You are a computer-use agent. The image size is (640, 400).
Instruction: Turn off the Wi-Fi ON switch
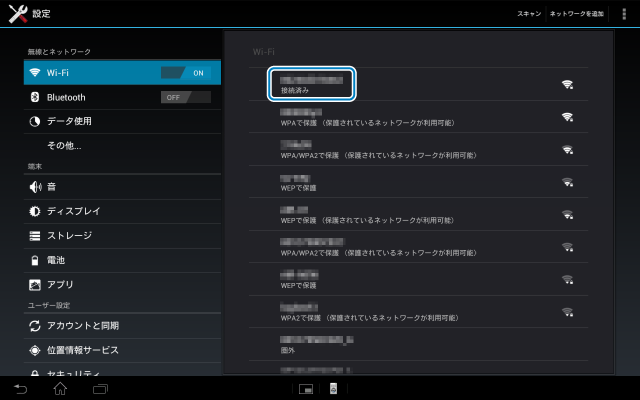[186, 73]
